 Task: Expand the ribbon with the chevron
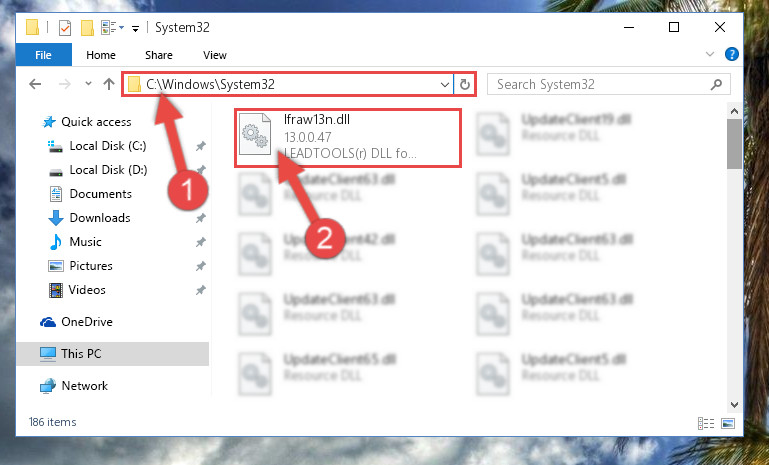[x=710, y=54]
